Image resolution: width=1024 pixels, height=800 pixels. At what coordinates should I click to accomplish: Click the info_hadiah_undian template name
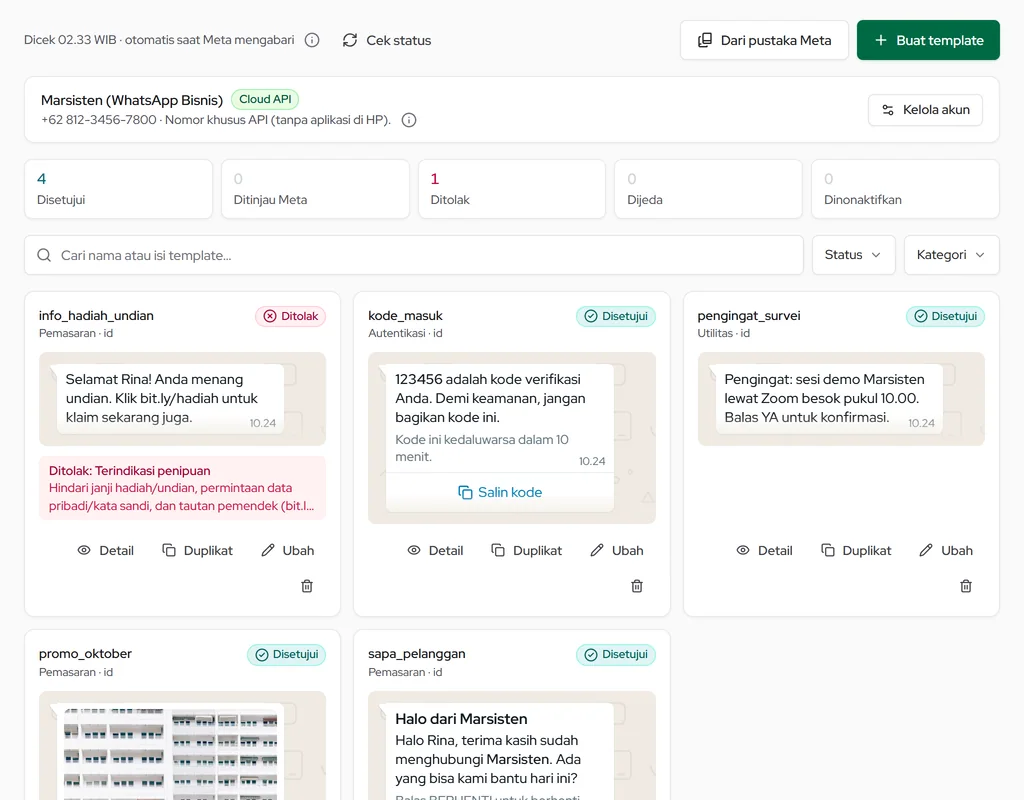click(96, 315)
